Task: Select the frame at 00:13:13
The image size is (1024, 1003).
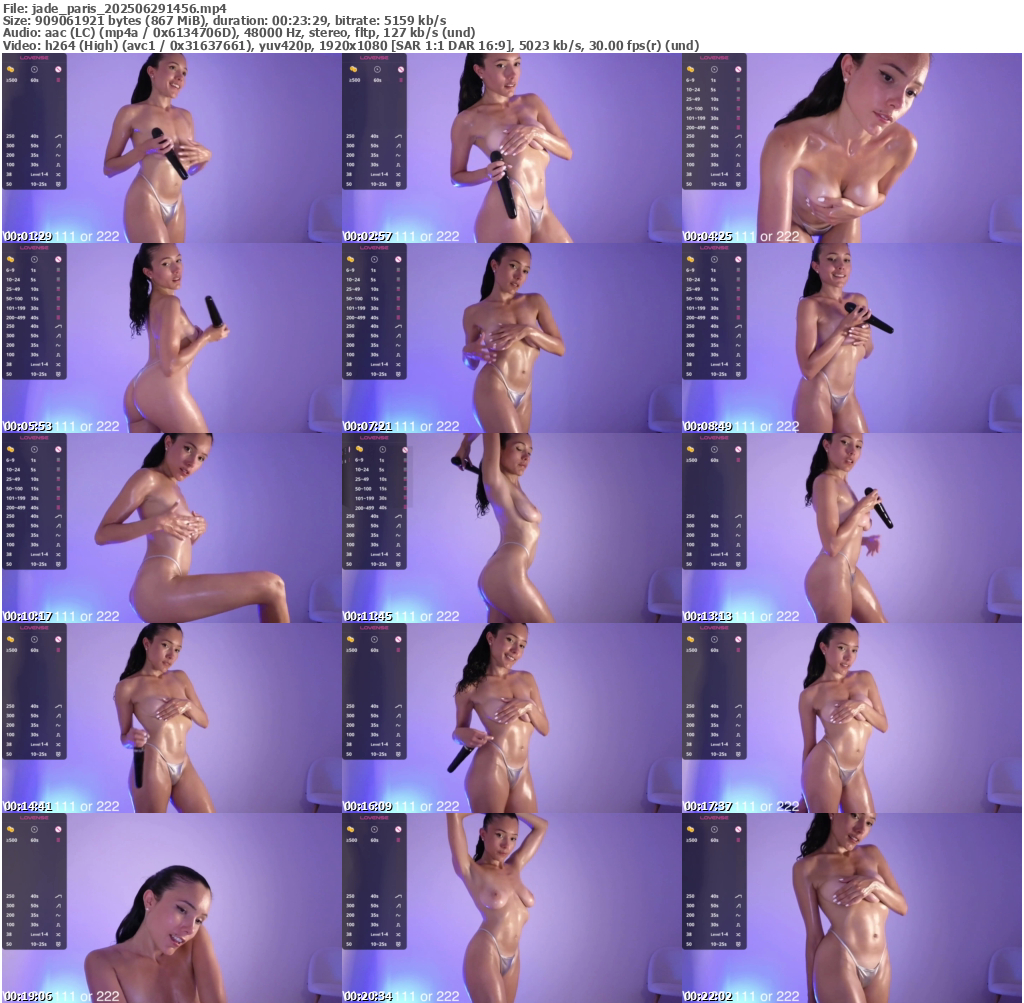Action: click(x=851, y=528)
